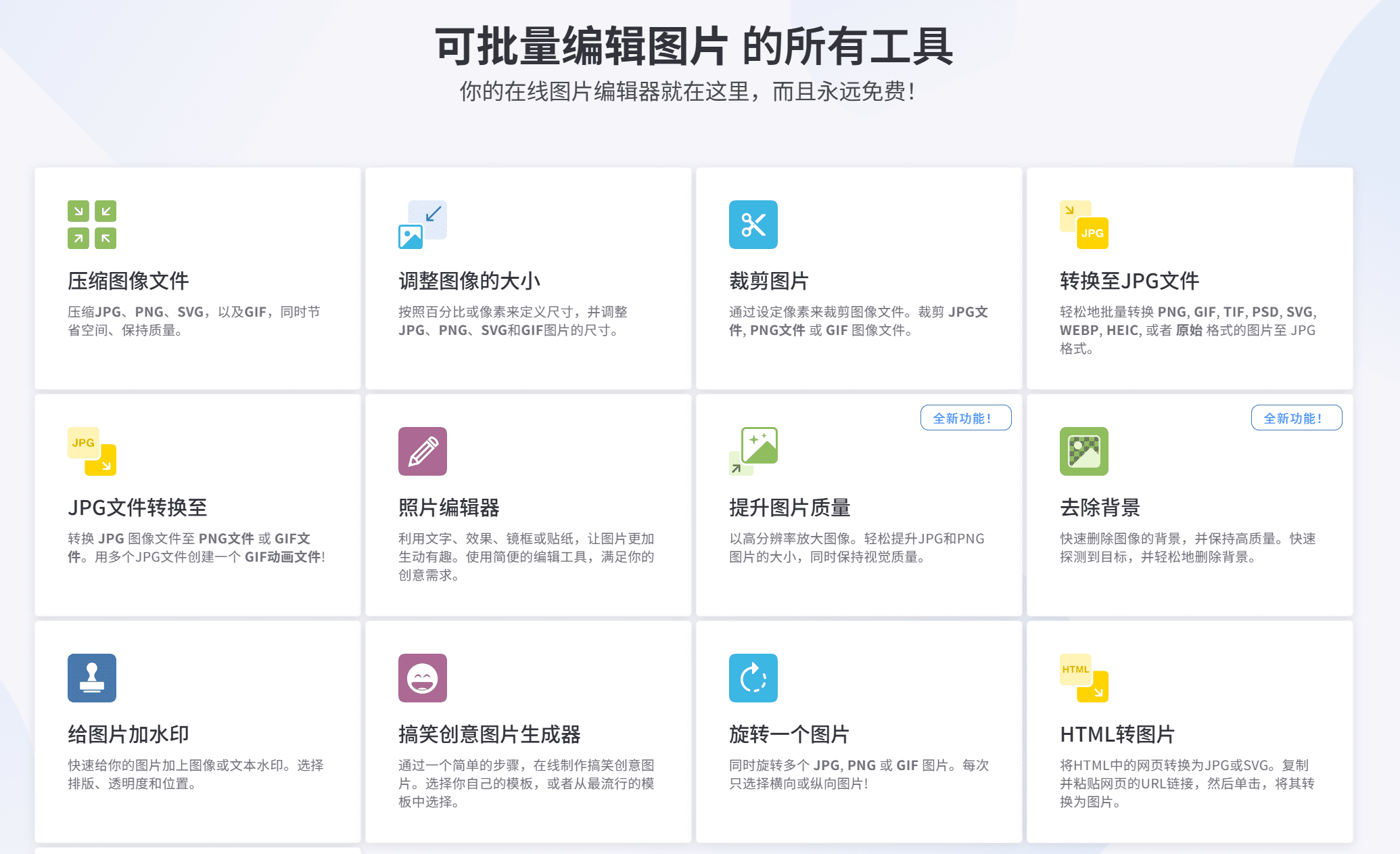Open the HTML转图片 tool title
This screenshot has height=854, width=1400.
coord(1117,734)
